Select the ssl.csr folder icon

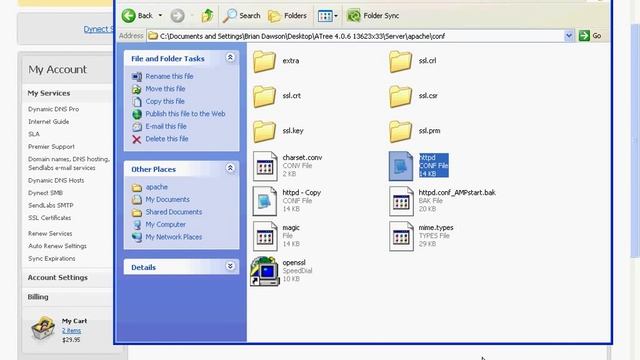point(400,96)
